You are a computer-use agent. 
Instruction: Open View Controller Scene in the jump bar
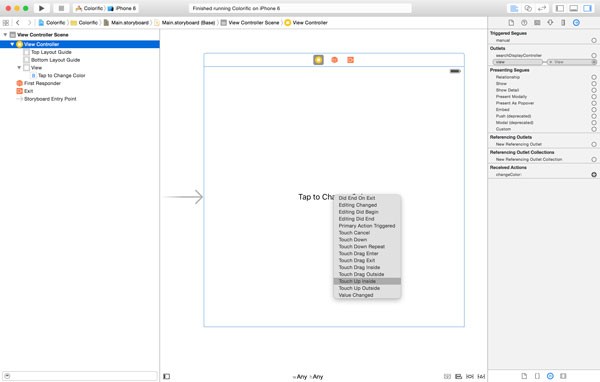tap(250, 23)
